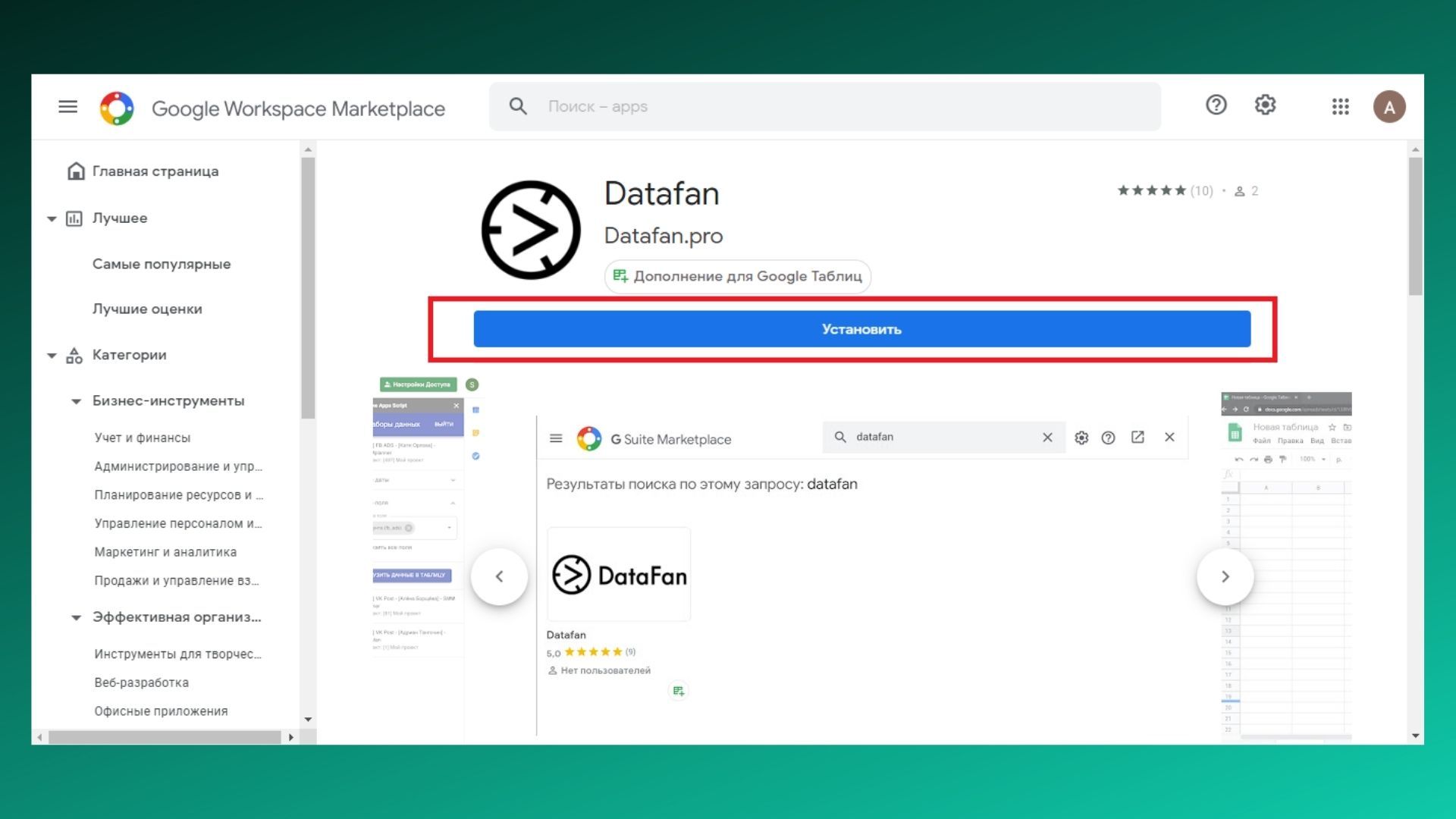
Task: Collapse Эффективная организ… category arrow
Action: 76,617
